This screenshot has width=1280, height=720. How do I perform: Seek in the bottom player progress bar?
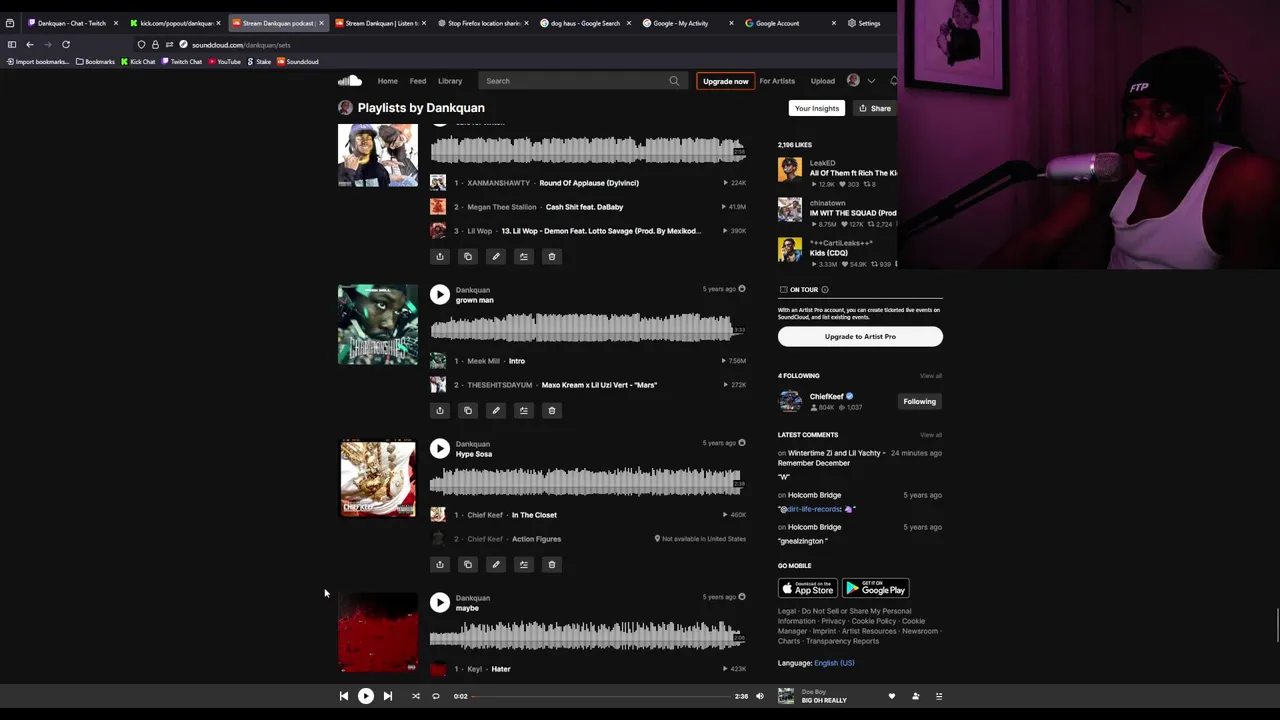tap(602, 696)
